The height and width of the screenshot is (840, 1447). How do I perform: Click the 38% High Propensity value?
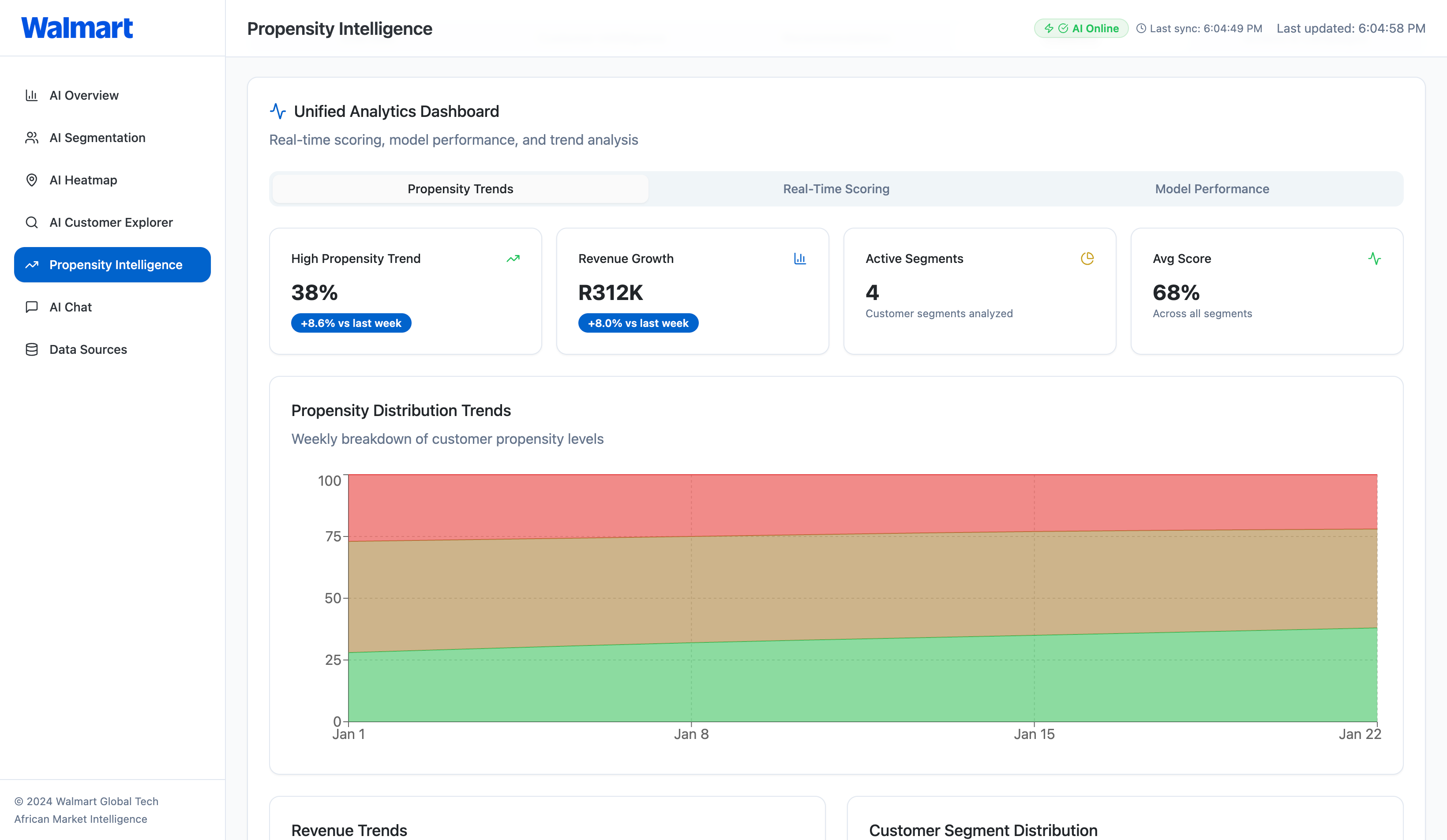click(x=314, y=293)
